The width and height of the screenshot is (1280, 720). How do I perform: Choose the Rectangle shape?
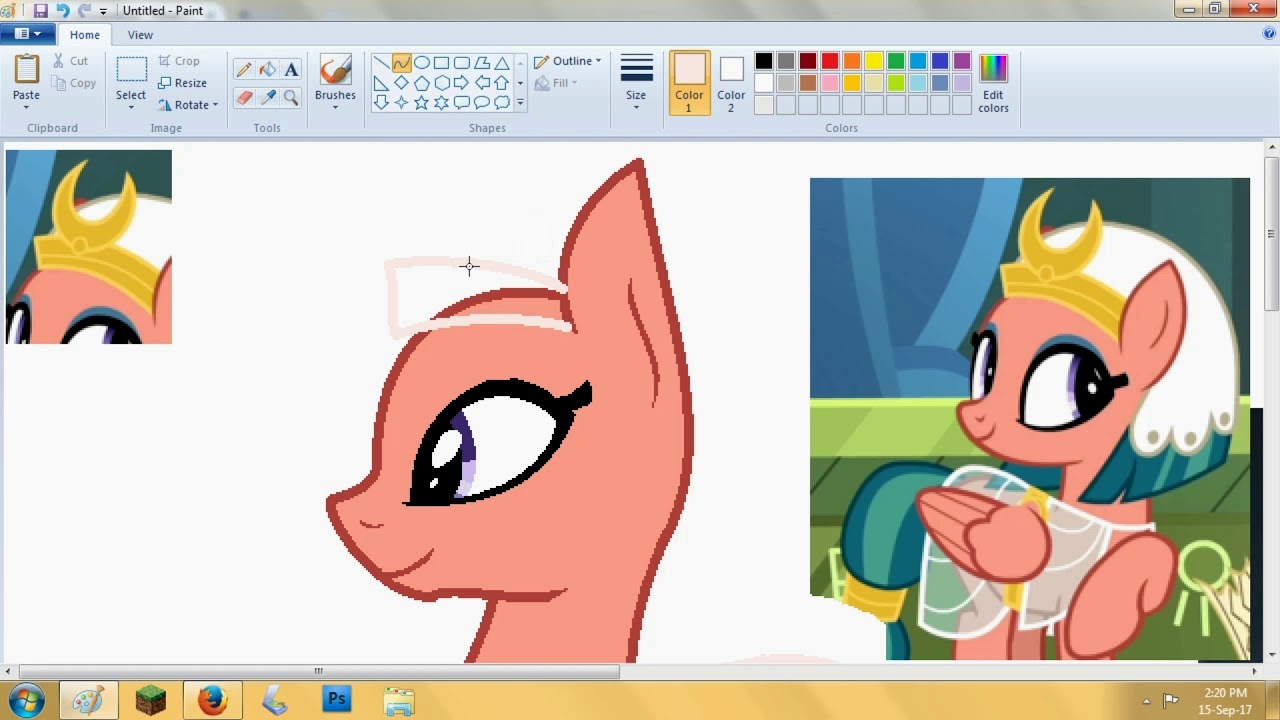441,63
